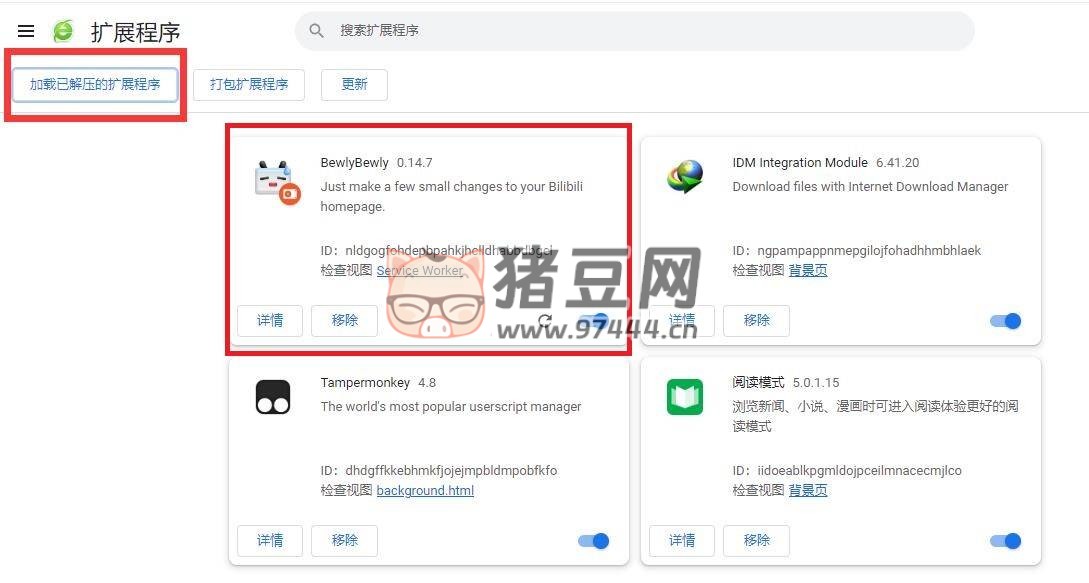Disable the Tampermonkey extension toggle

(593, 541)
